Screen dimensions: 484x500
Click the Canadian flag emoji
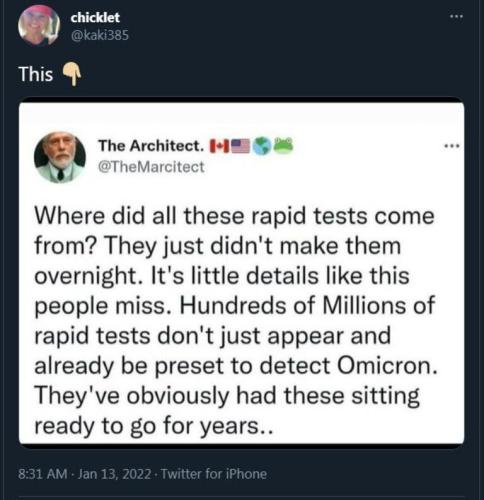pyautogui.click(x=219, y=146)
